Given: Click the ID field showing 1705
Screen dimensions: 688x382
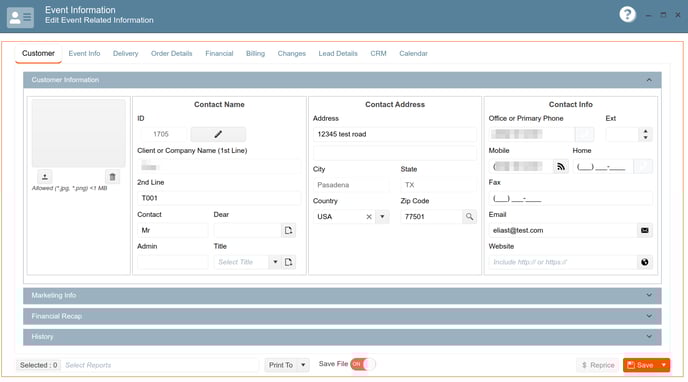Looking at the screenshot, I should point(163,134).
